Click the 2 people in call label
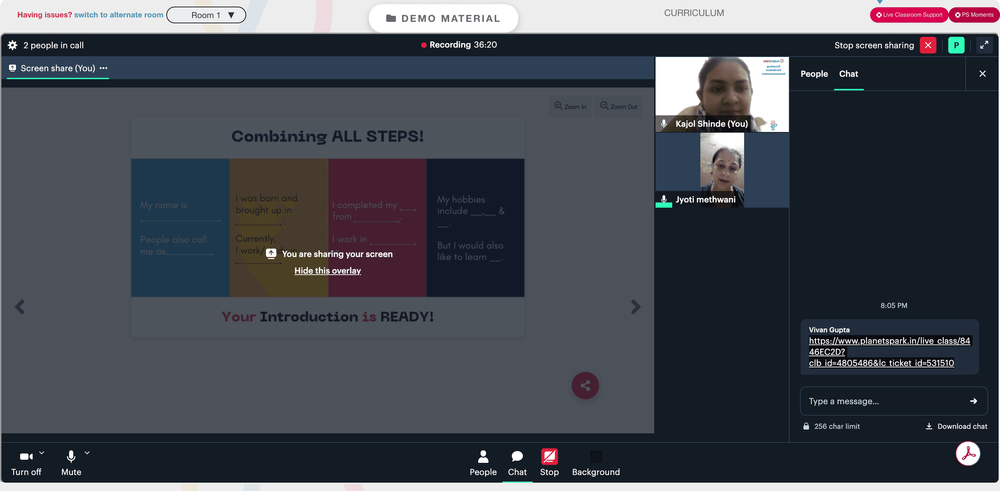The height and width of the screenshot is (491, 1000). (x=54, y=45)
